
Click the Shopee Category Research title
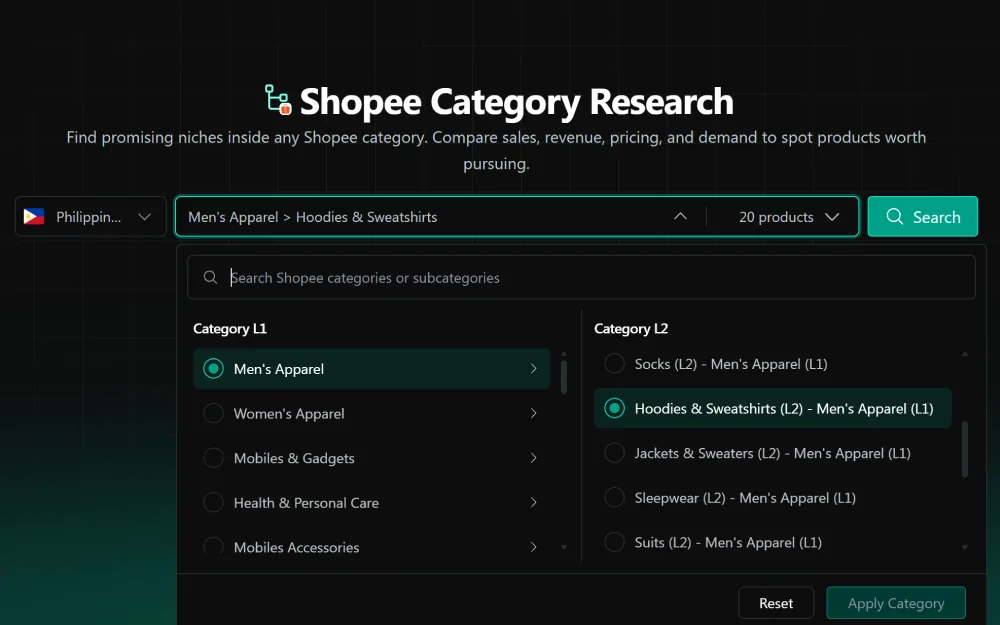(517, 101)
